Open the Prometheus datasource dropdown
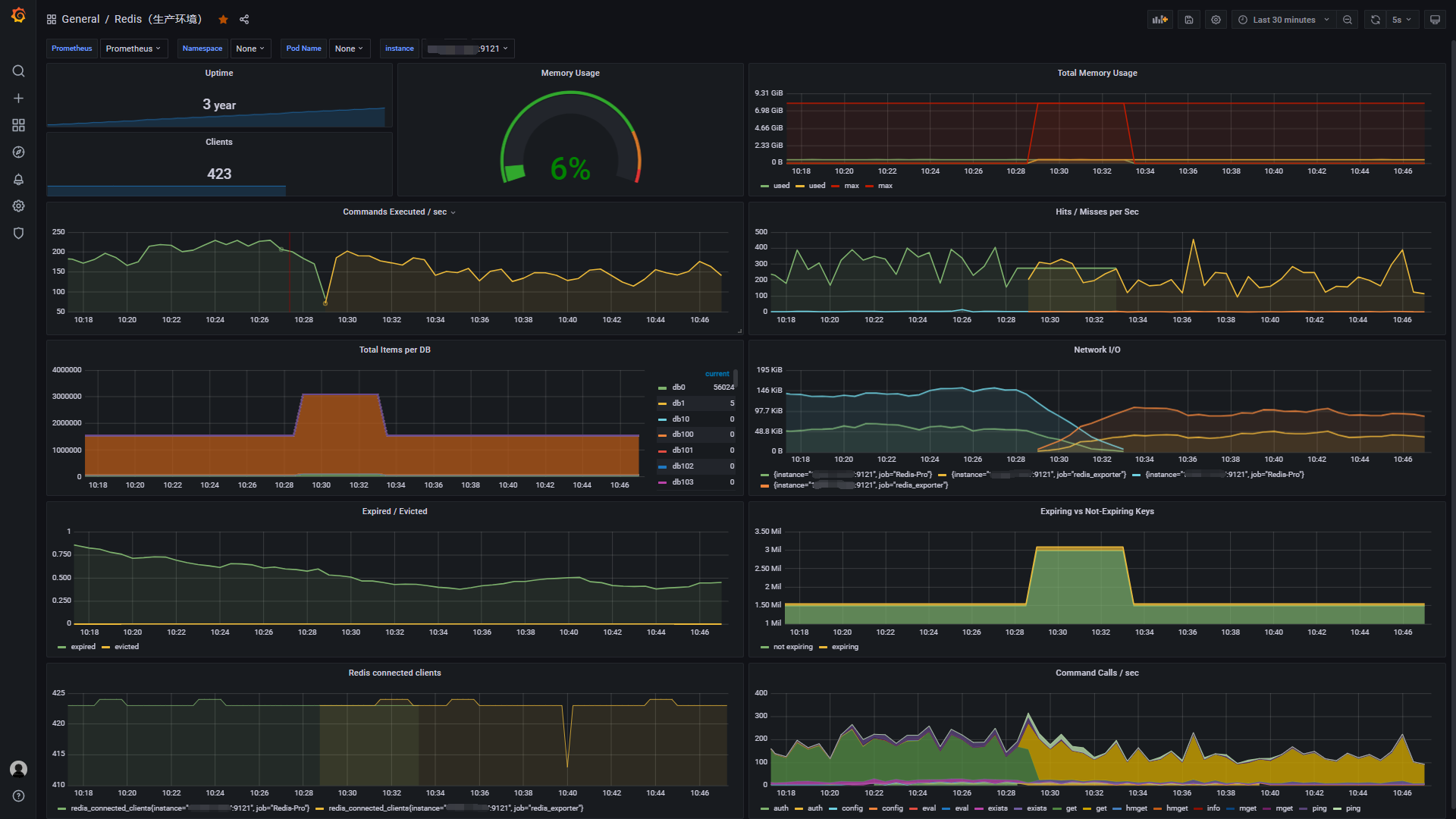This screenshot has height=819, width=1456. pos(133,49)
